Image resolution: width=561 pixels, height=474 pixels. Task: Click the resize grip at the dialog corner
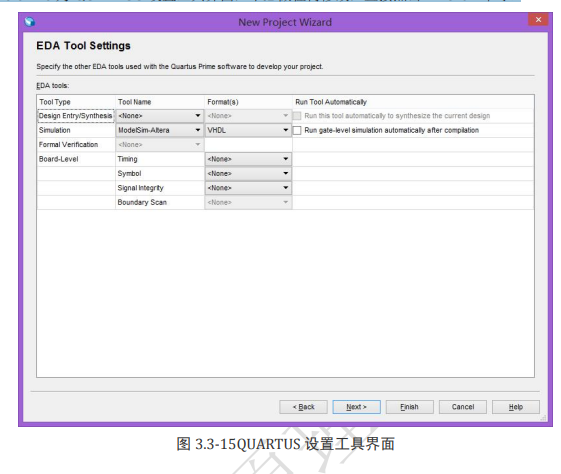[x=543, y=418]
